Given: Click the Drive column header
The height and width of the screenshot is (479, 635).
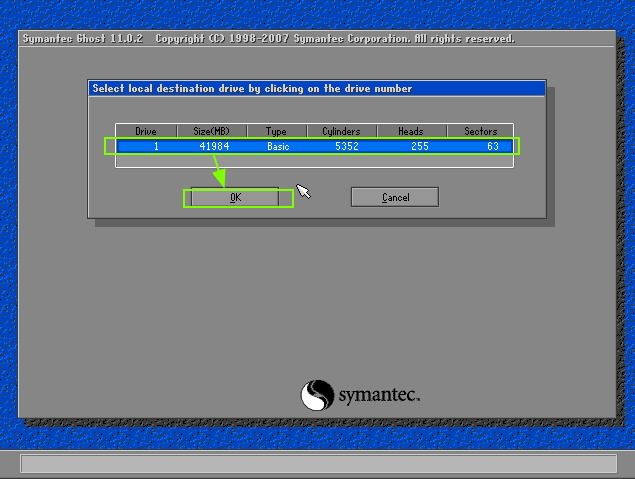Looking at the screenshot, I should [x=146, y=131].
